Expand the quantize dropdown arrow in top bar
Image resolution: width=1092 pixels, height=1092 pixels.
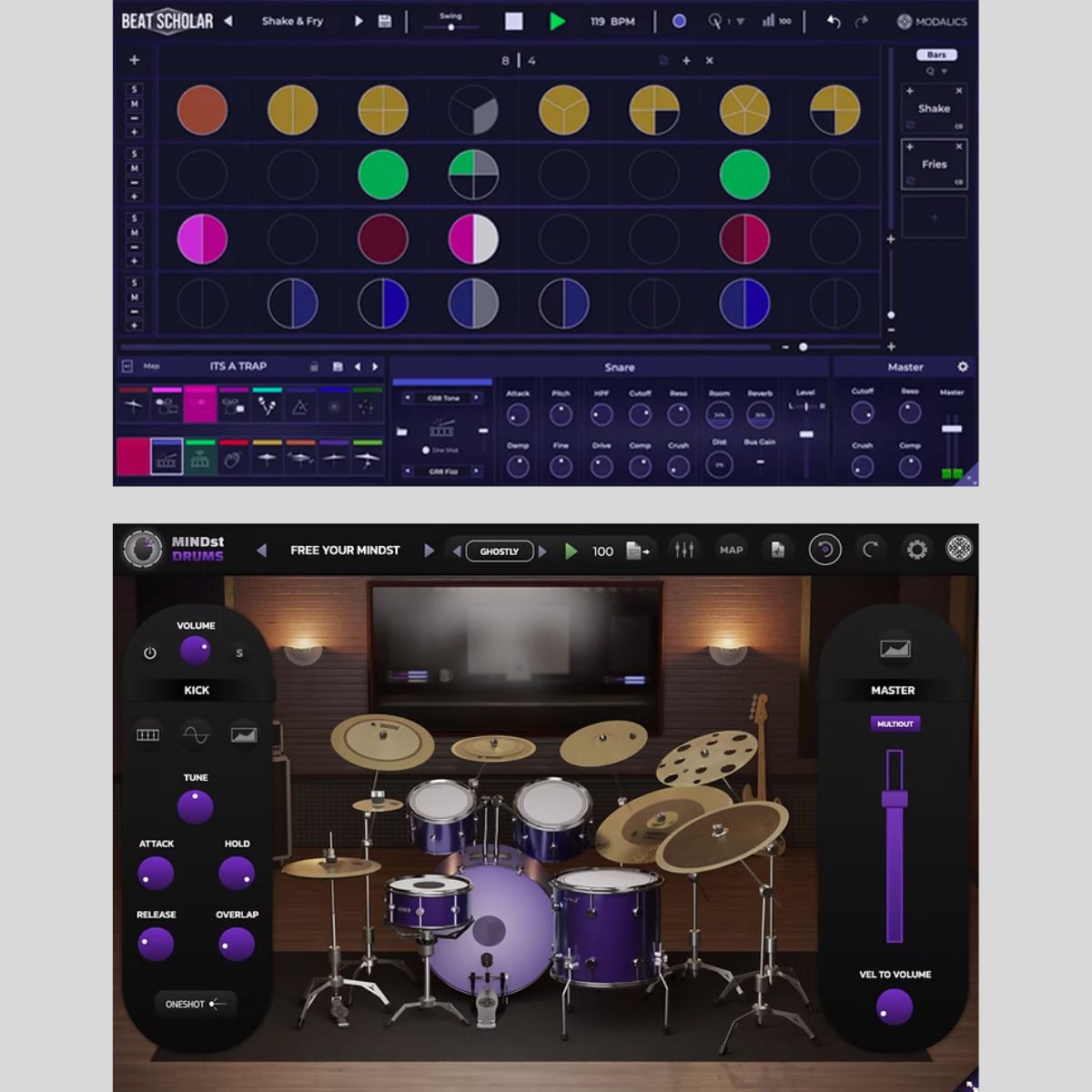[740, 22]
